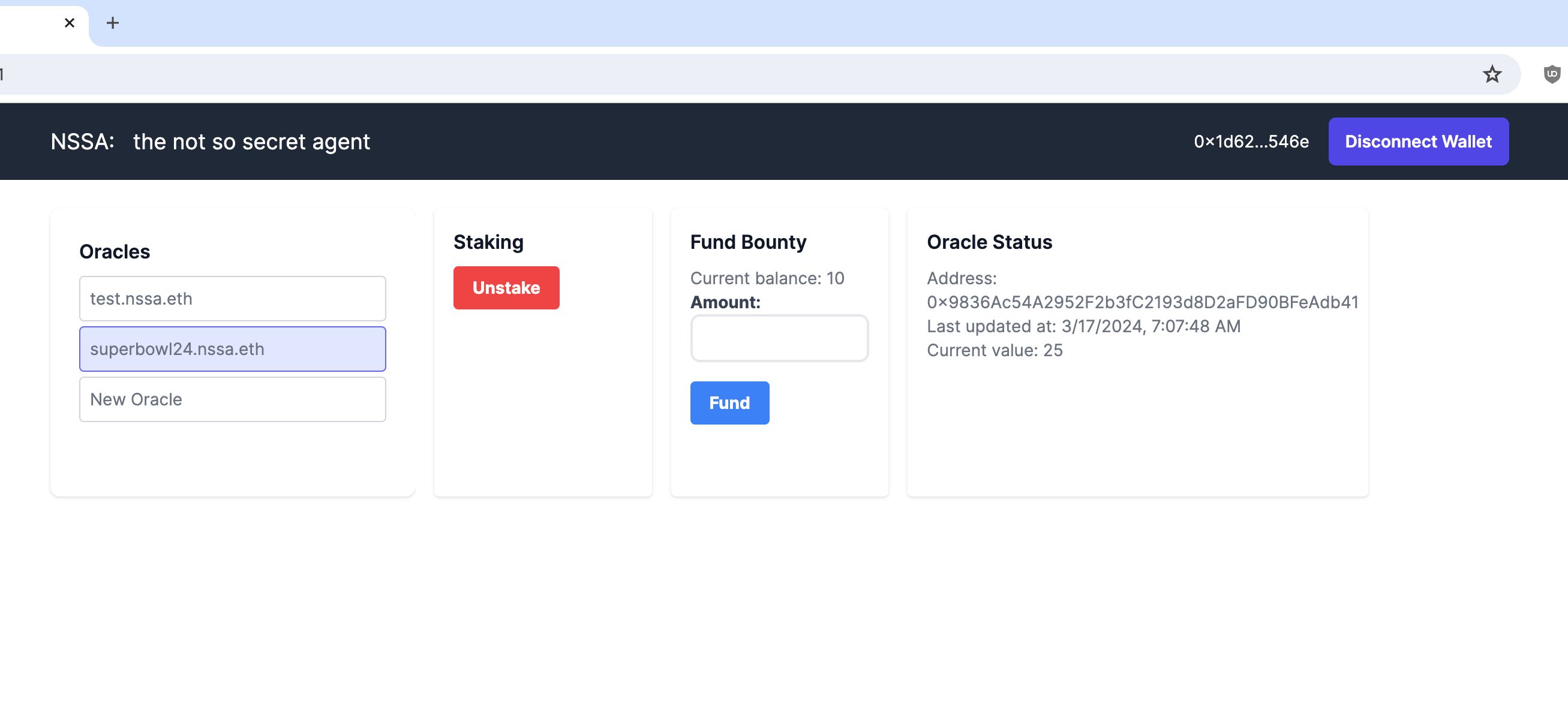Create a New Oracle entry

(233, 400)
